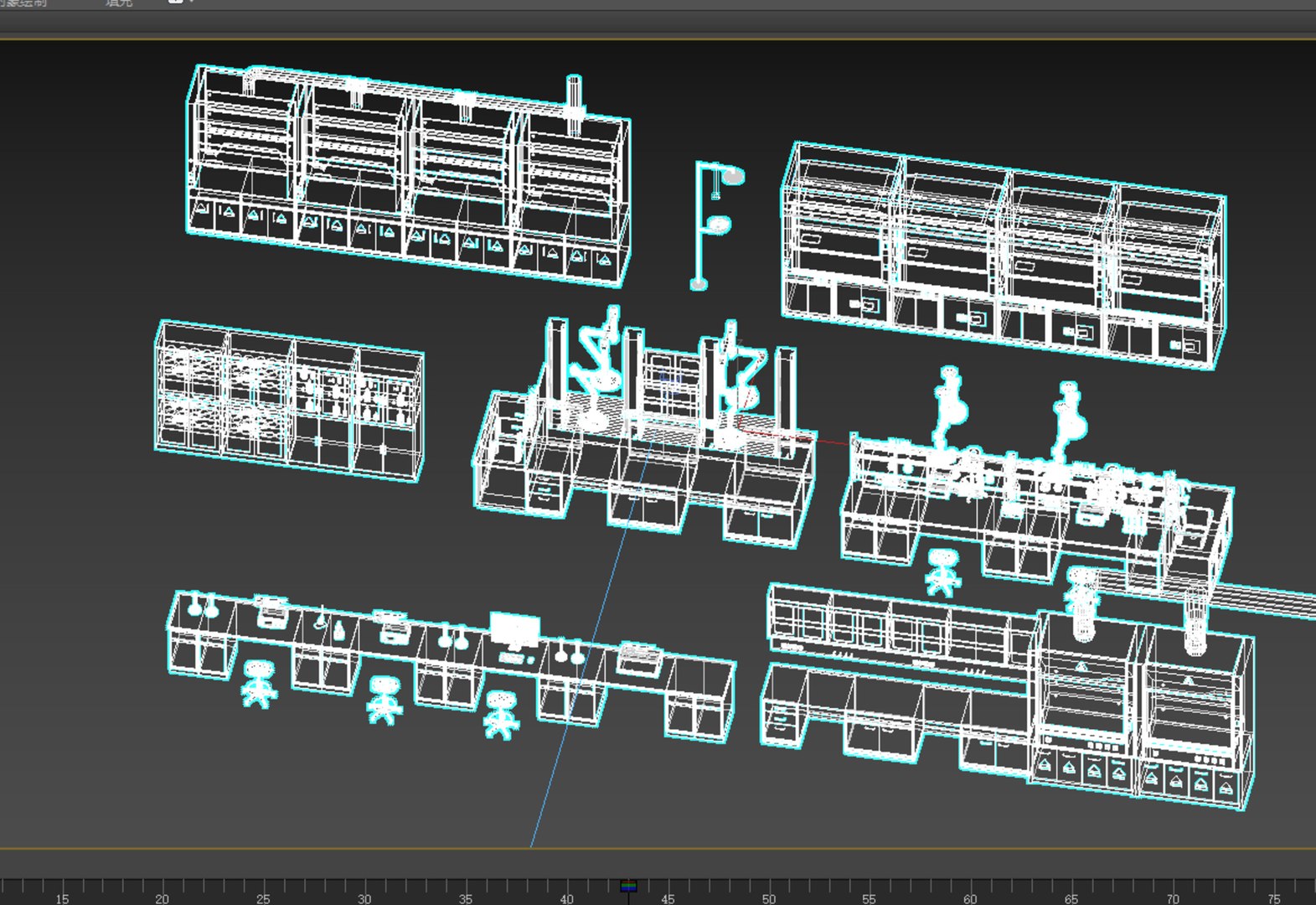Screen dimensions: 1316x905
Task: Open the 对象绘制 ribbon tab
Action: pyautogui.click(x=24, y=3)
